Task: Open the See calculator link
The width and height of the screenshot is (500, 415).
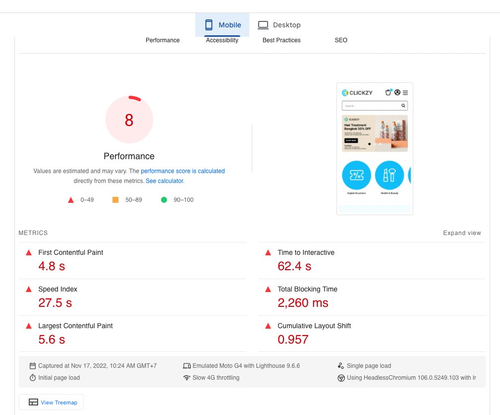Action: click(165, 181)
